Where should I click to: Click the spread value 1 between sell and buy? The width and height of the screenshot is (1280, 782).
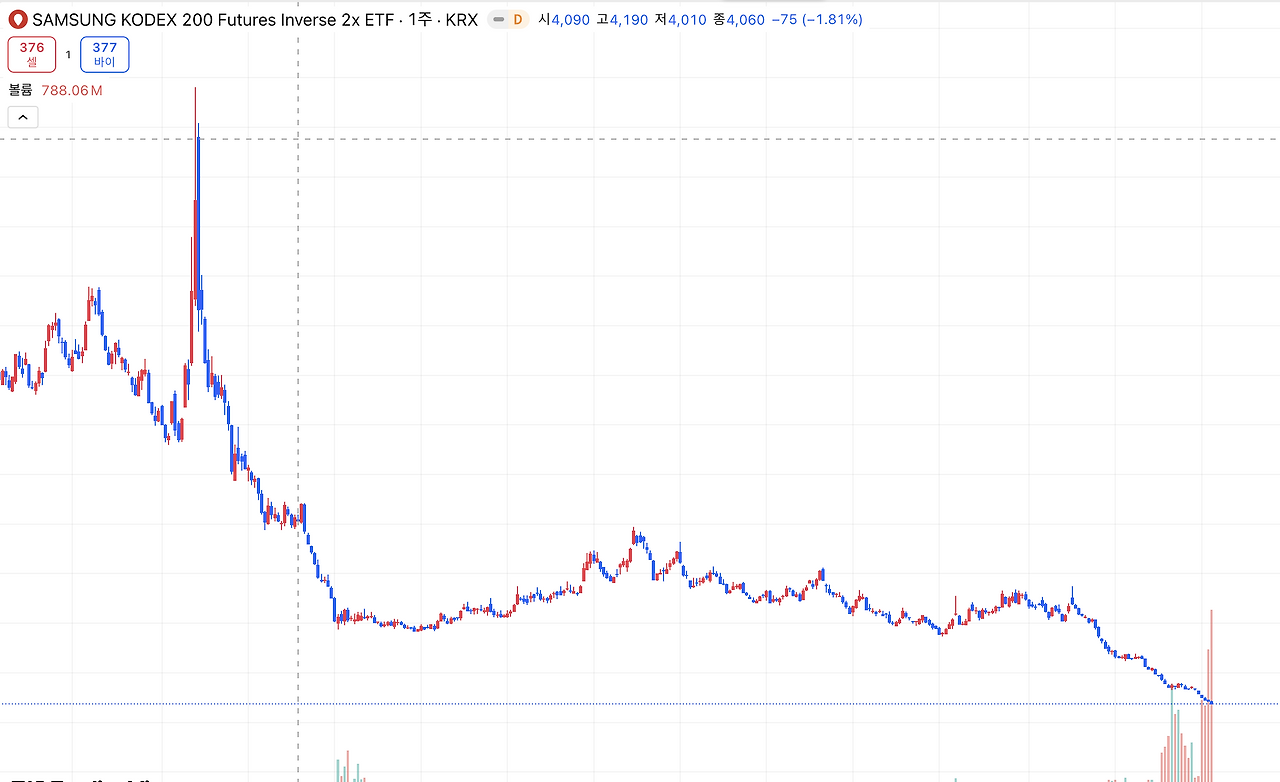[x=68, y=55]
